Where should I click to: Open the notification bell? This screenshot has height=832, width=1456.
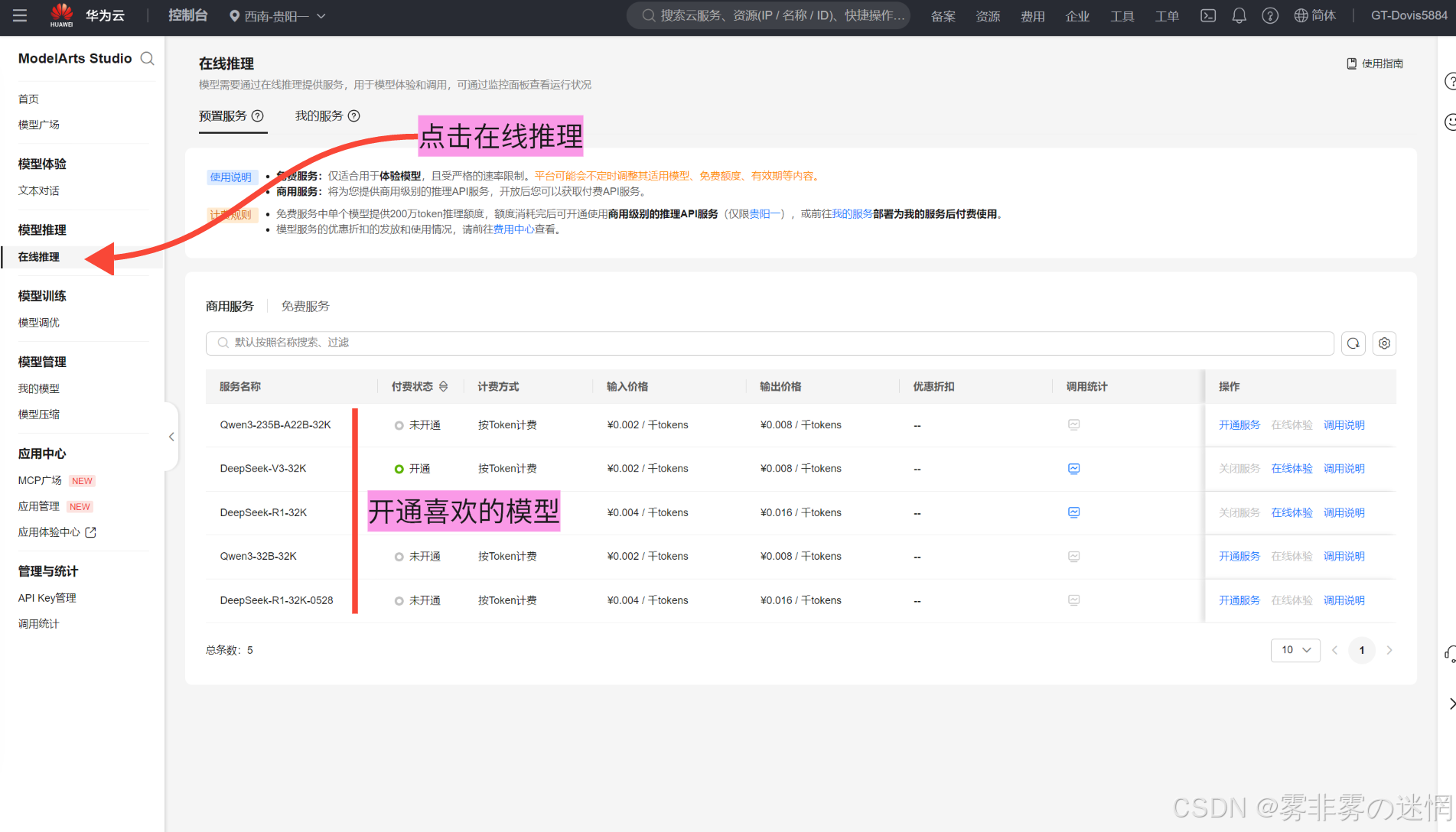click(x=1239, y=15)
